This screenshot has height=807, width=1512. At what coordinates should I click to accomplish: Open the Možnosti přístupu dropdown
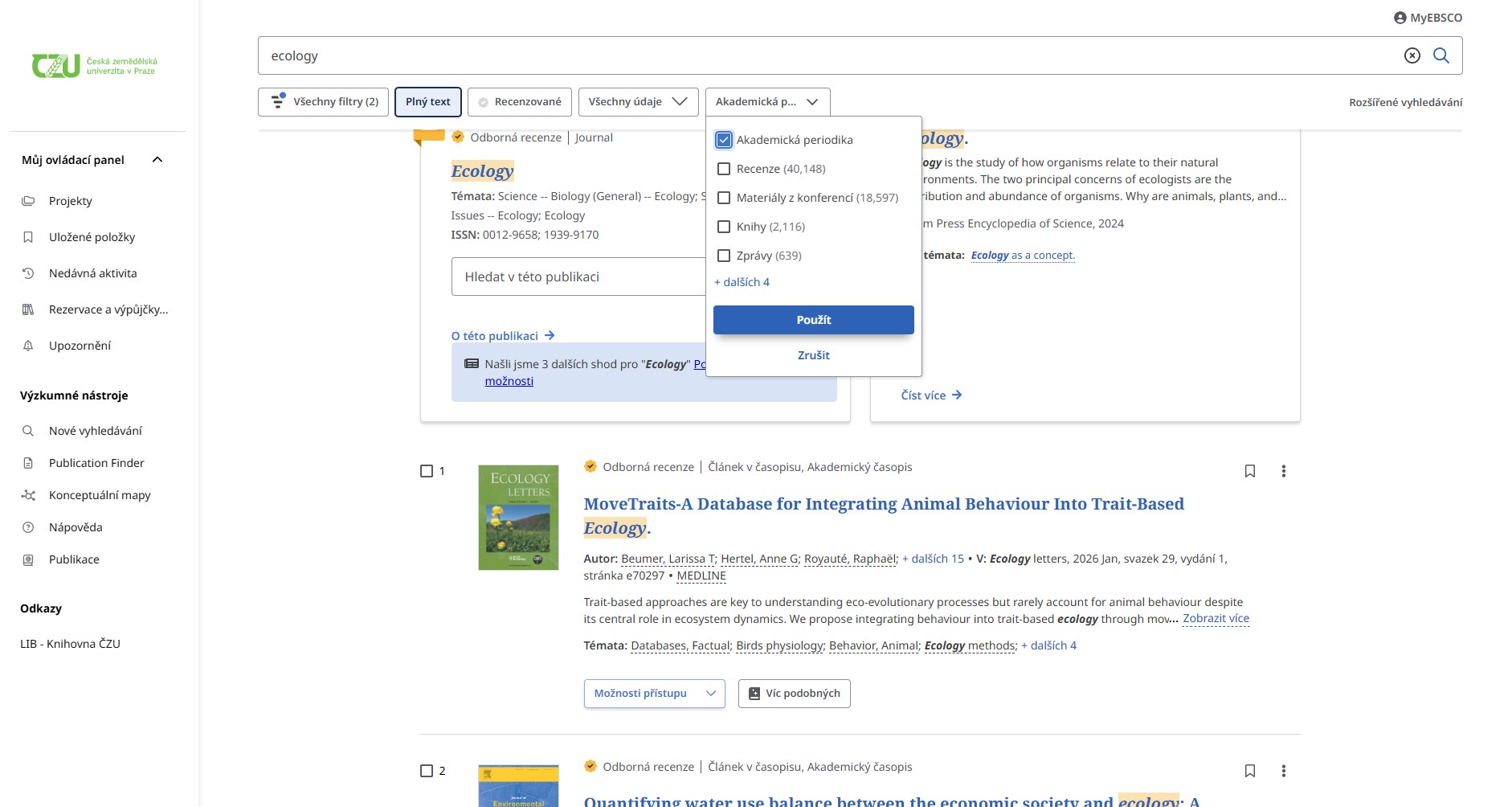(654, 694)
